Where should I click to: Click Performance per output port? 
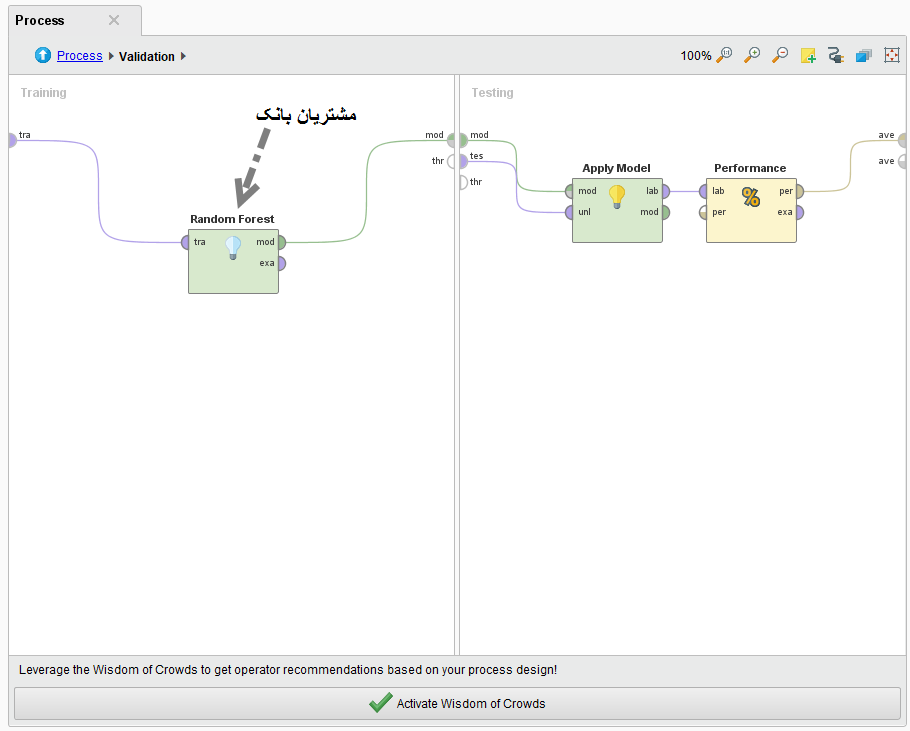[800, 191]
